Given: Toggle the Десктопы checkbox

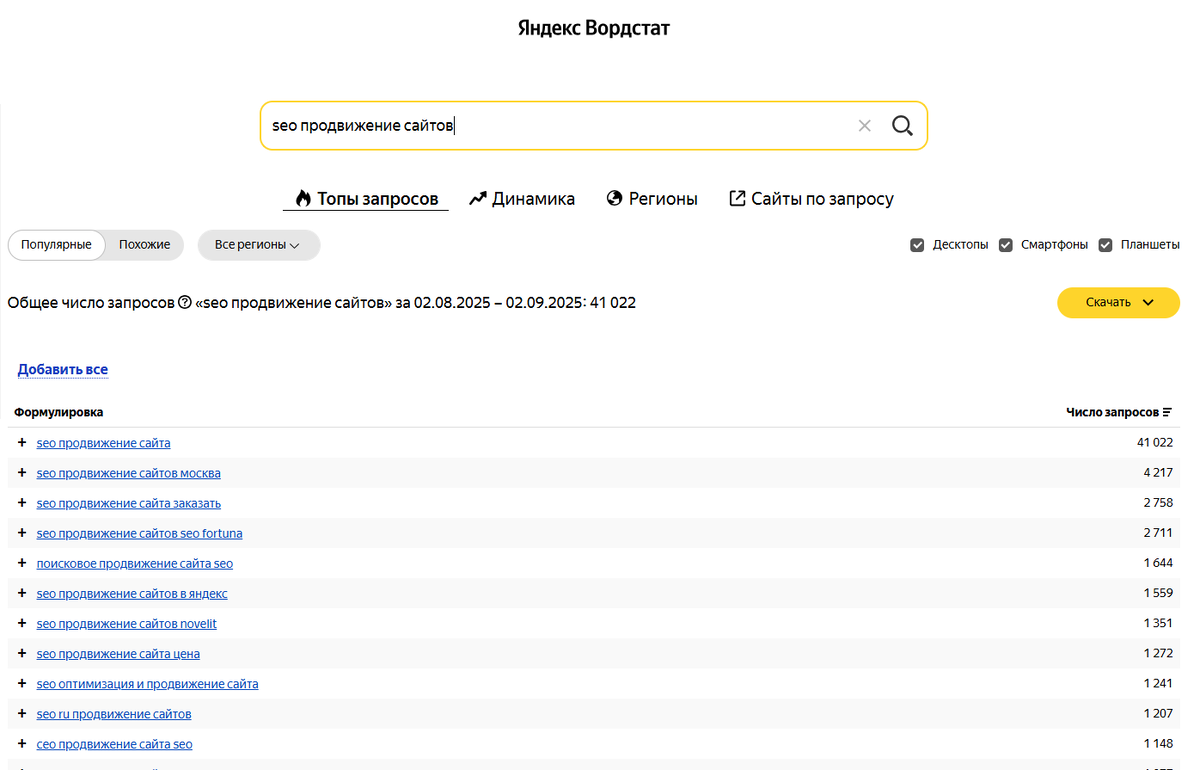Looking at the screenshot, I should tap(917, 245).
